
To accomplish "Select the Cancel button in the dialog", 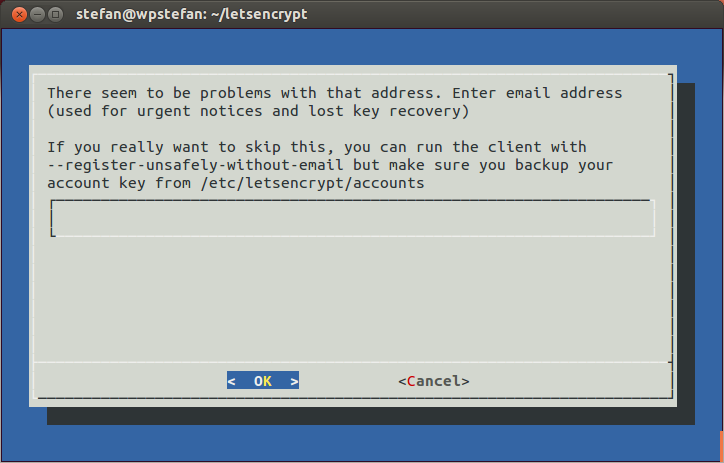I will 434,381.
